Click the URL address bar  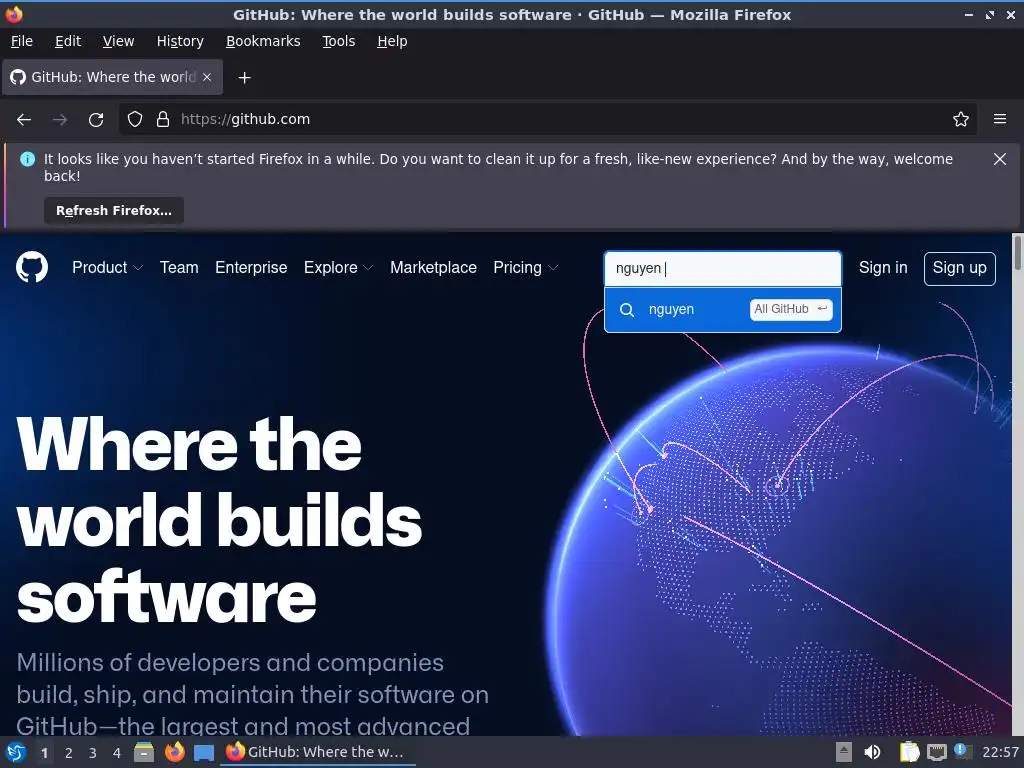[547, 119]
